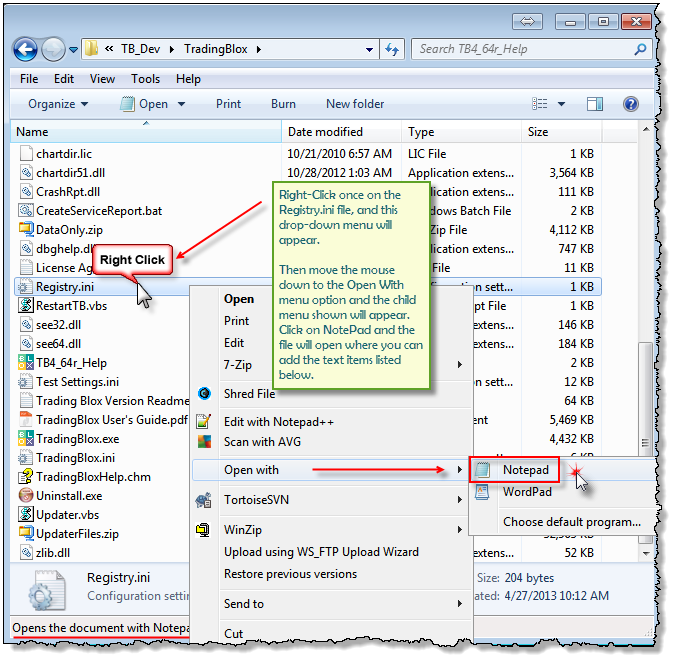The height and width of the screenshot is (662, 677).
Task: Sort by the Size column header
Action: [x=562, y=132]
